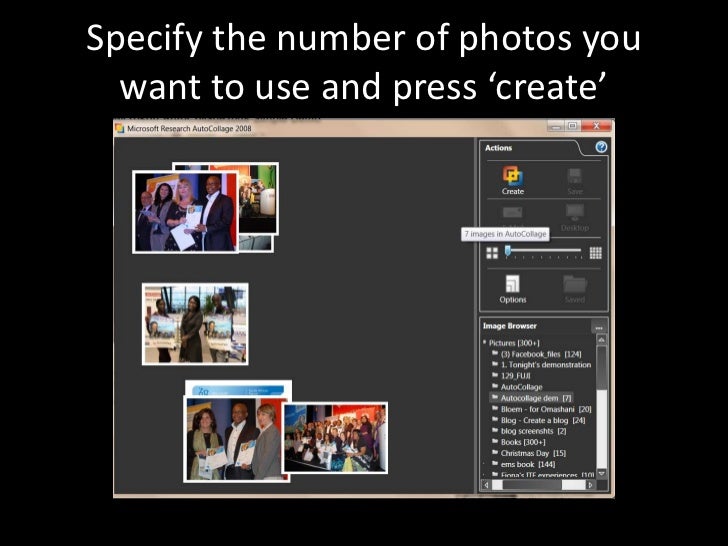Select the photo of four people with certificate

(x=185, y=212)
